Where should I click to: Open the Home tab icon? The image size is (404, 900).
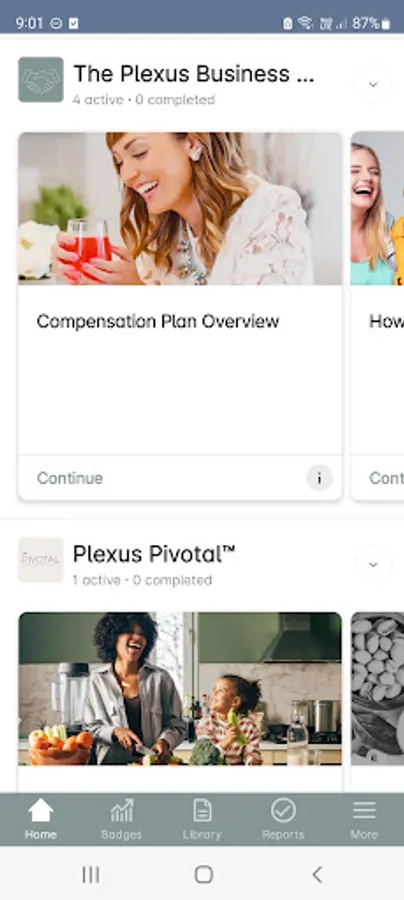pos(41,810)
